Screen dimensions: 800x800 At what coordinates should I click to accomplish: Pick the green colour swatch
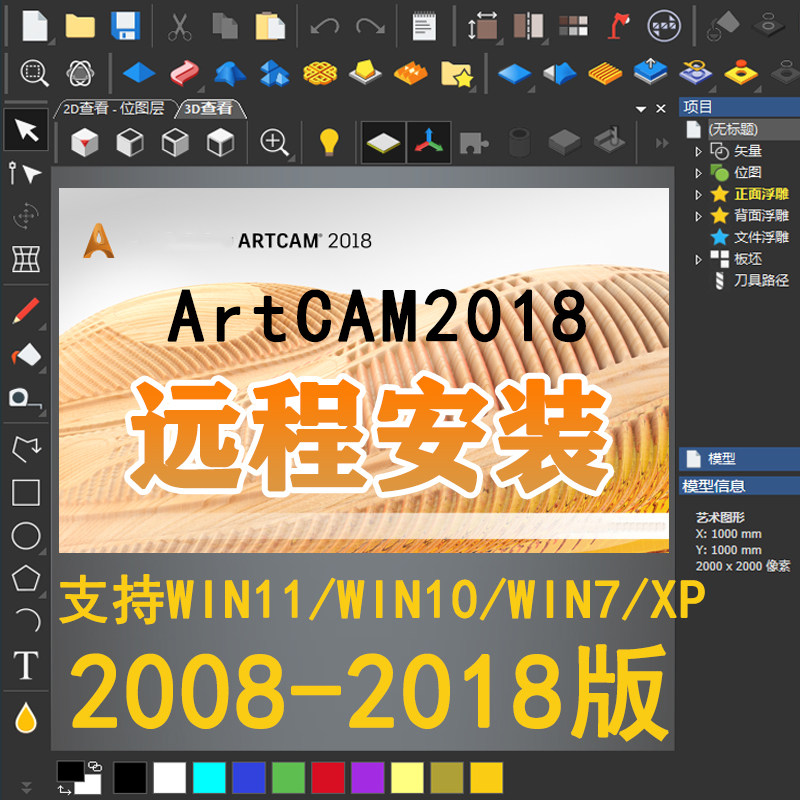pyautogui.click(x=288, y=778)
